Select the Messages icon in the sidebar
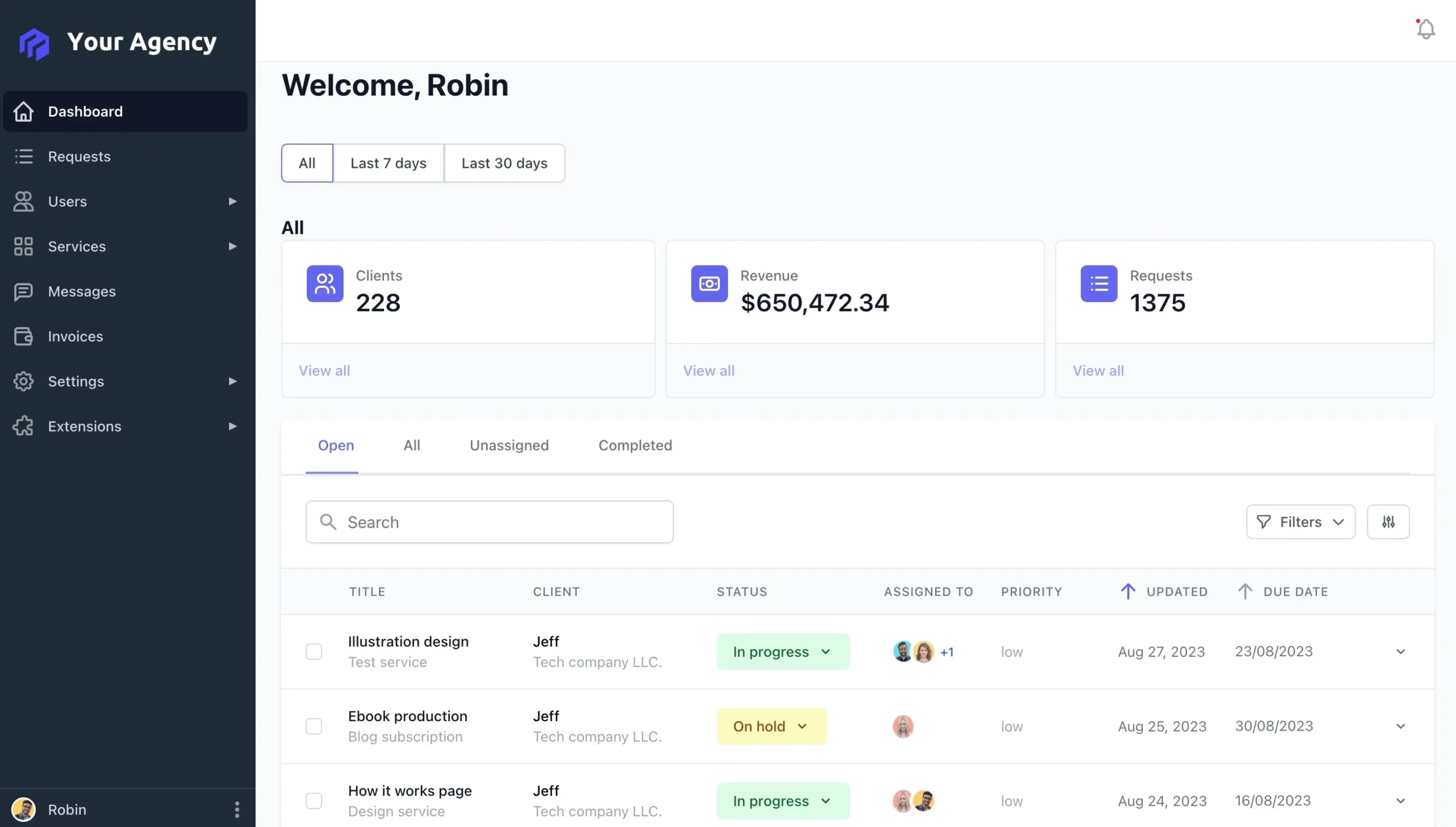This screenshot has width=1456, height=827. pos(23,292)
